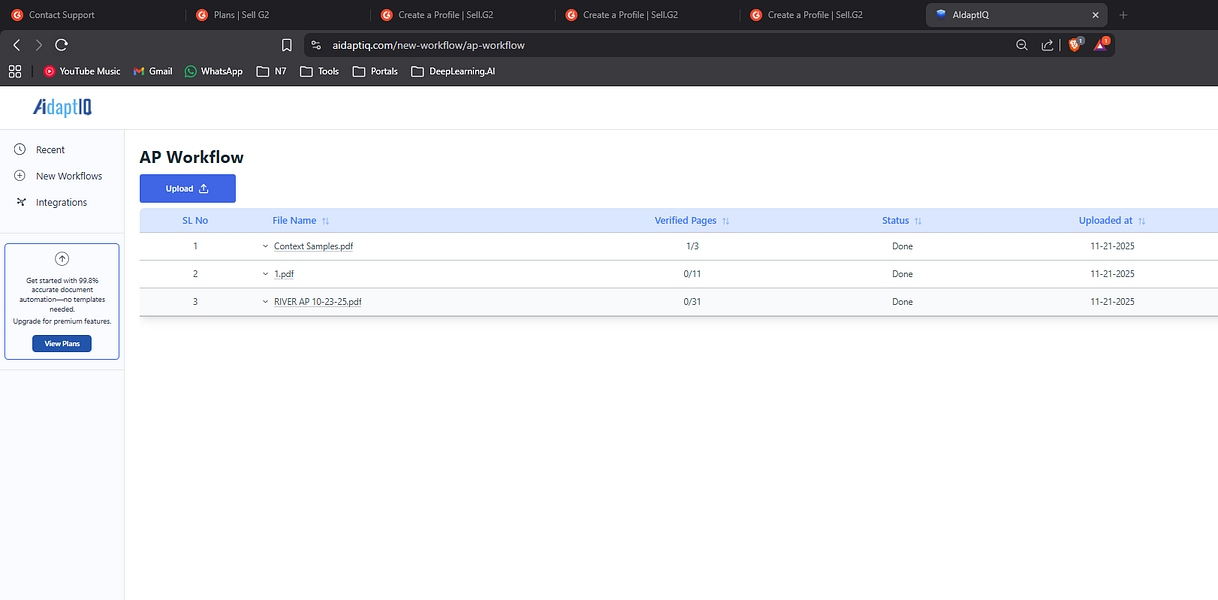Click the Integrations icon in the sidebar
This screenshot has width=1218, height=600.
20,202
